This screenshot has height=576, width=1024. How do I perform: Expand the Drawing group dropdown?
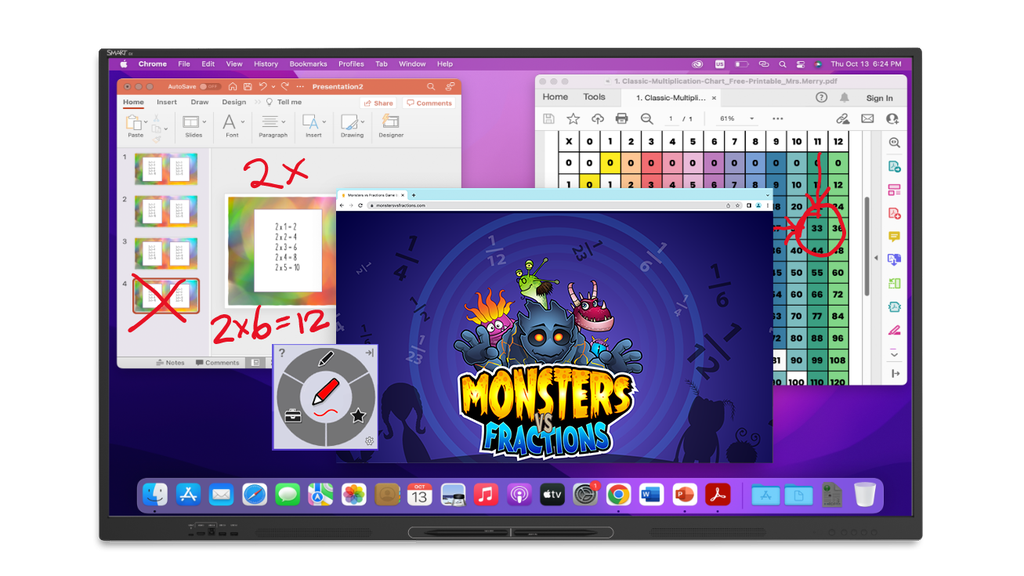point(362,122)
